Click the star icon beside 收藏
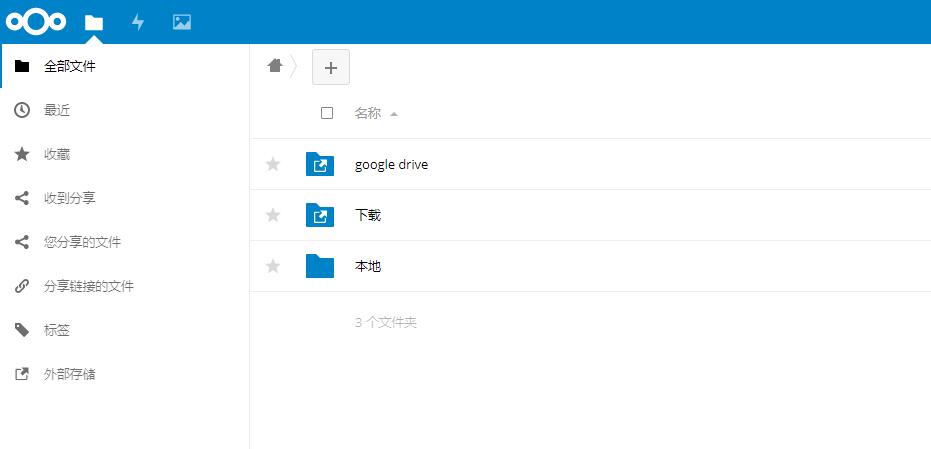The image size is (931, 449). [22, 154]
